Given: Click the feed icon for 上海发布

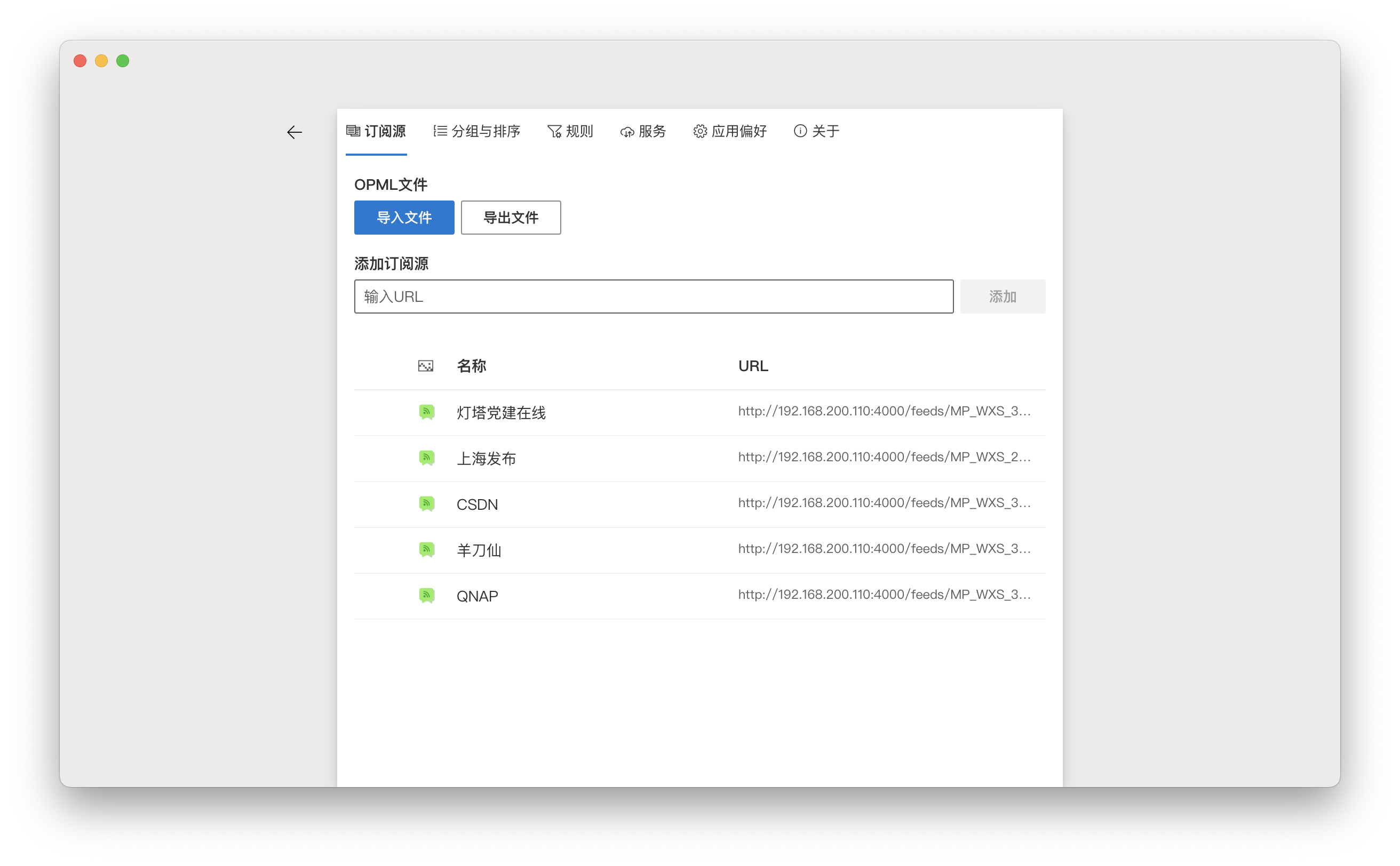Looking at the screenshot, I should [x=426, y=458].
